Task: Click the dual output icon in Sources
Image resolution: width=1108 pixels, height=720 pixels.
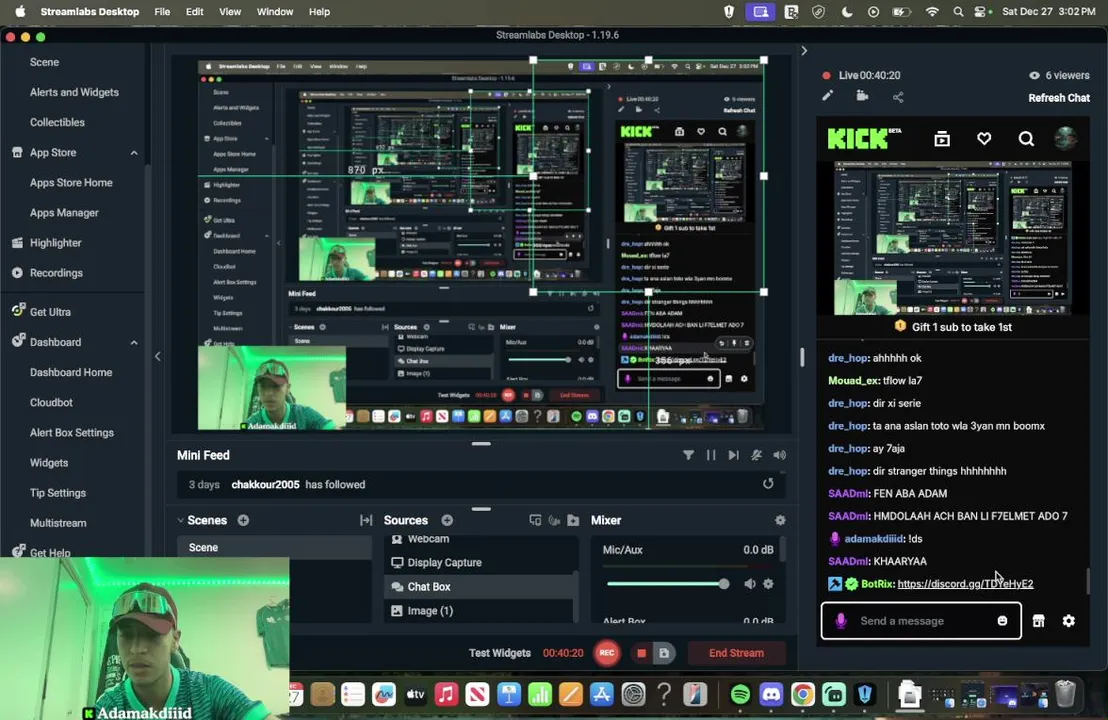Action: [535, 520]
